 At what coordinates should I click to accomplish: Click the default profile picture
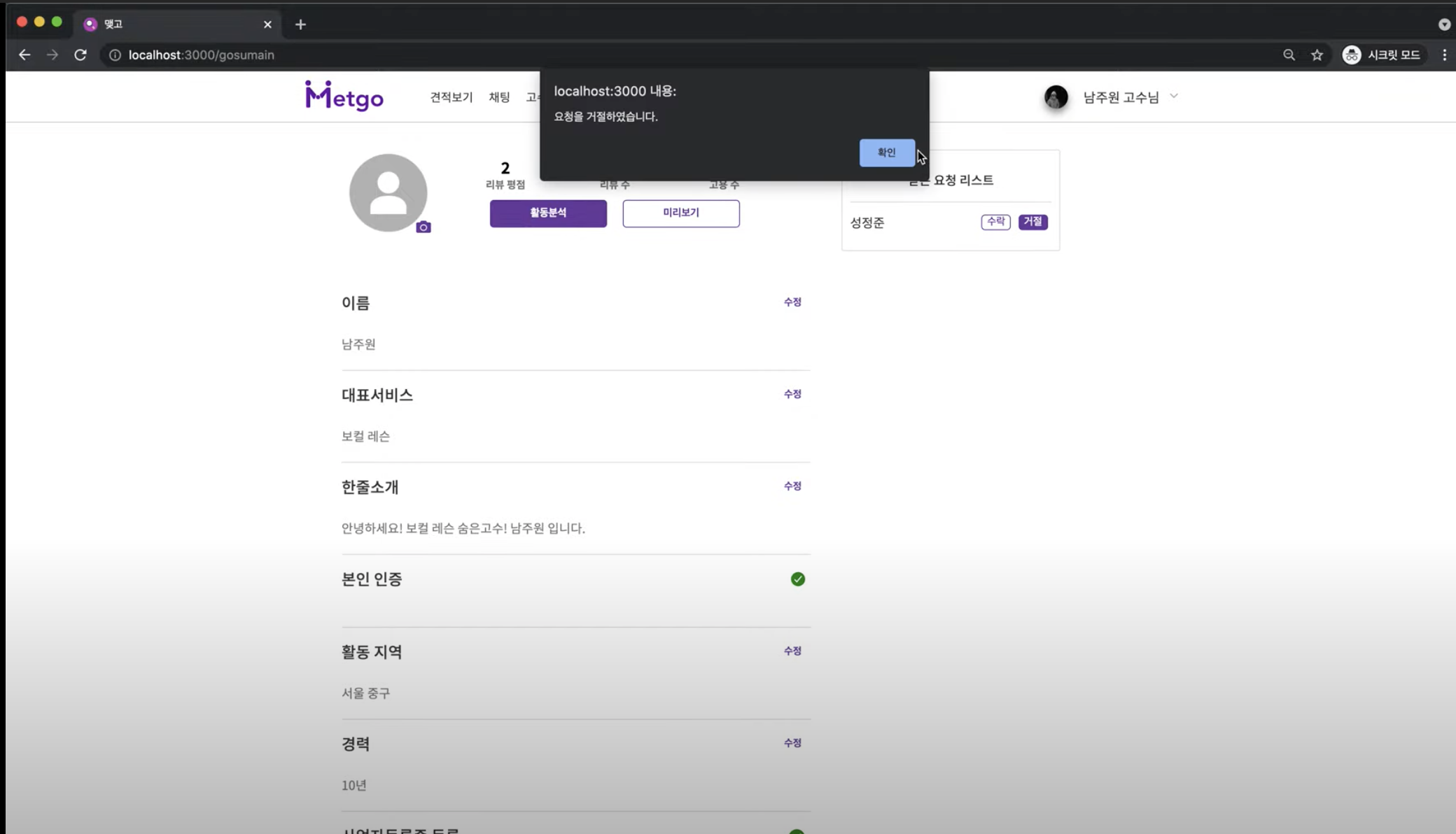[388, 192]
